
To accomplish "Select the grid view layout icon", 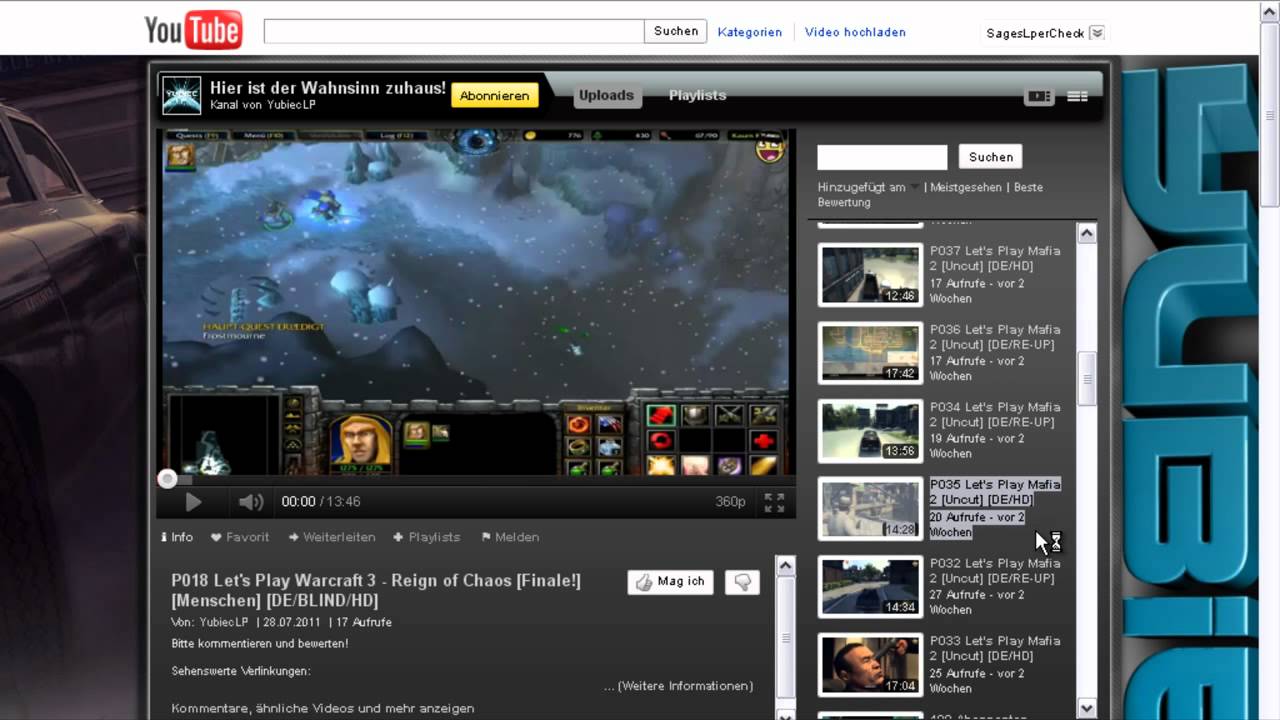I will [1077, 97].
